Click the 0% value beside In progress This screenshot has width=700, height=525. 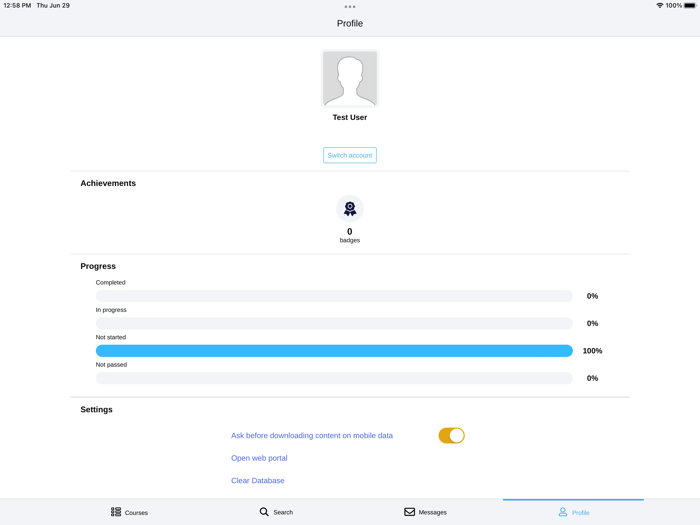coord(592,323)
